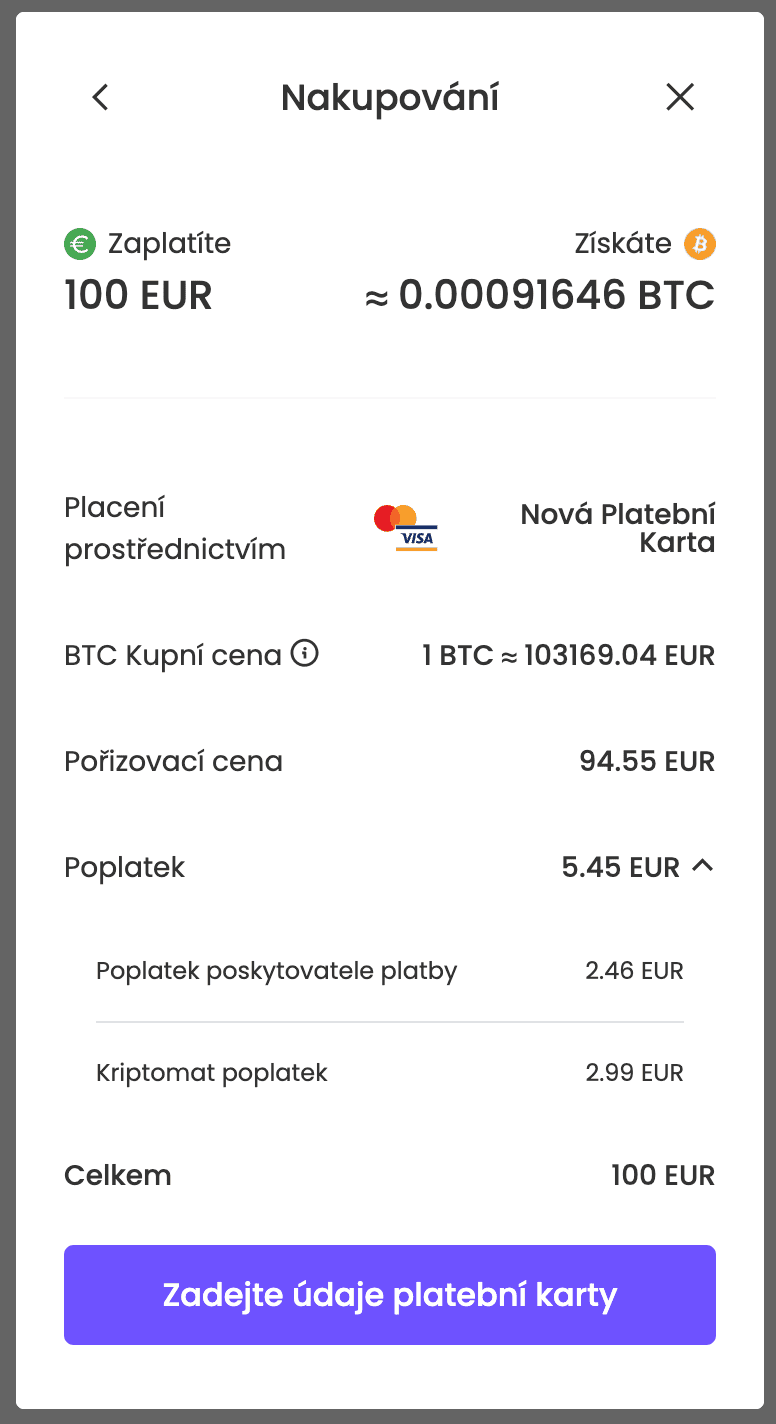Click the Pořizovací cena 94.55 EUR value

(x=647, y=762)
